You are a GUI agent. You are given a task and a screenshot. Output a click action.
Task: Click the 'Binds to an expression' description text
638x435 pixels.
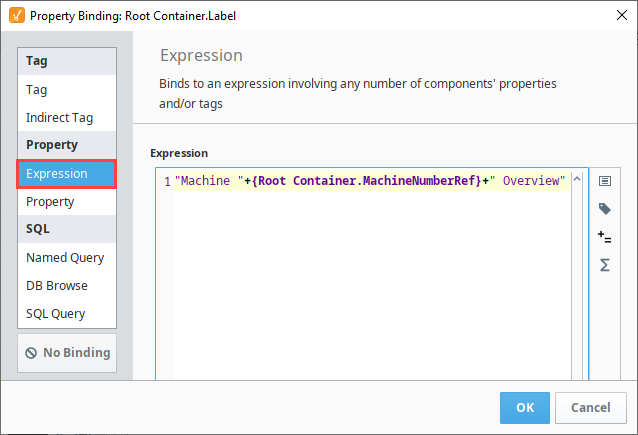[358, 94]
